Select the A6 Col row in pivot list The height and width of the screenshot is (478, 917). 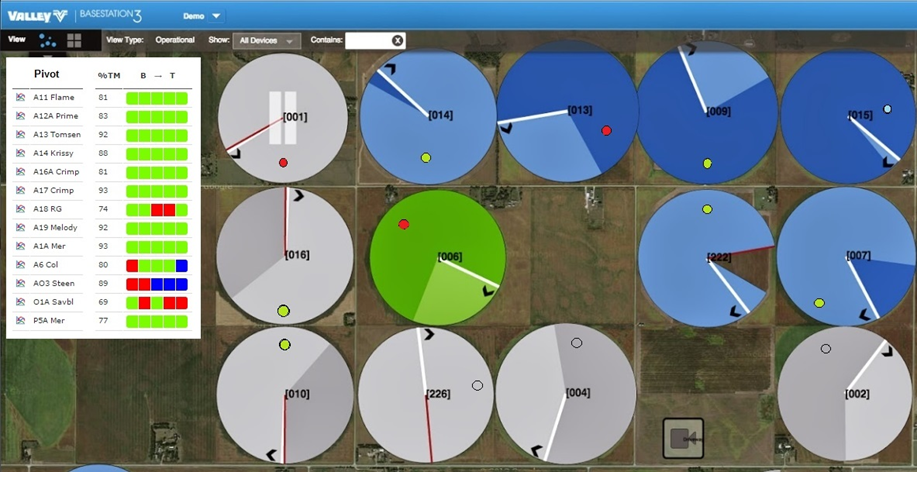pos(102,265)
